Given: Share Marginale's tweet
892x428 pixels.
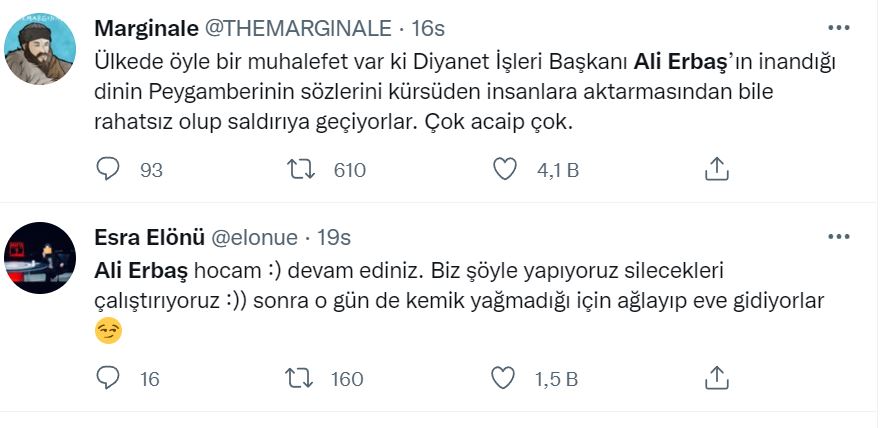Looking at the screenshot, I should click(x=716, y=170).
